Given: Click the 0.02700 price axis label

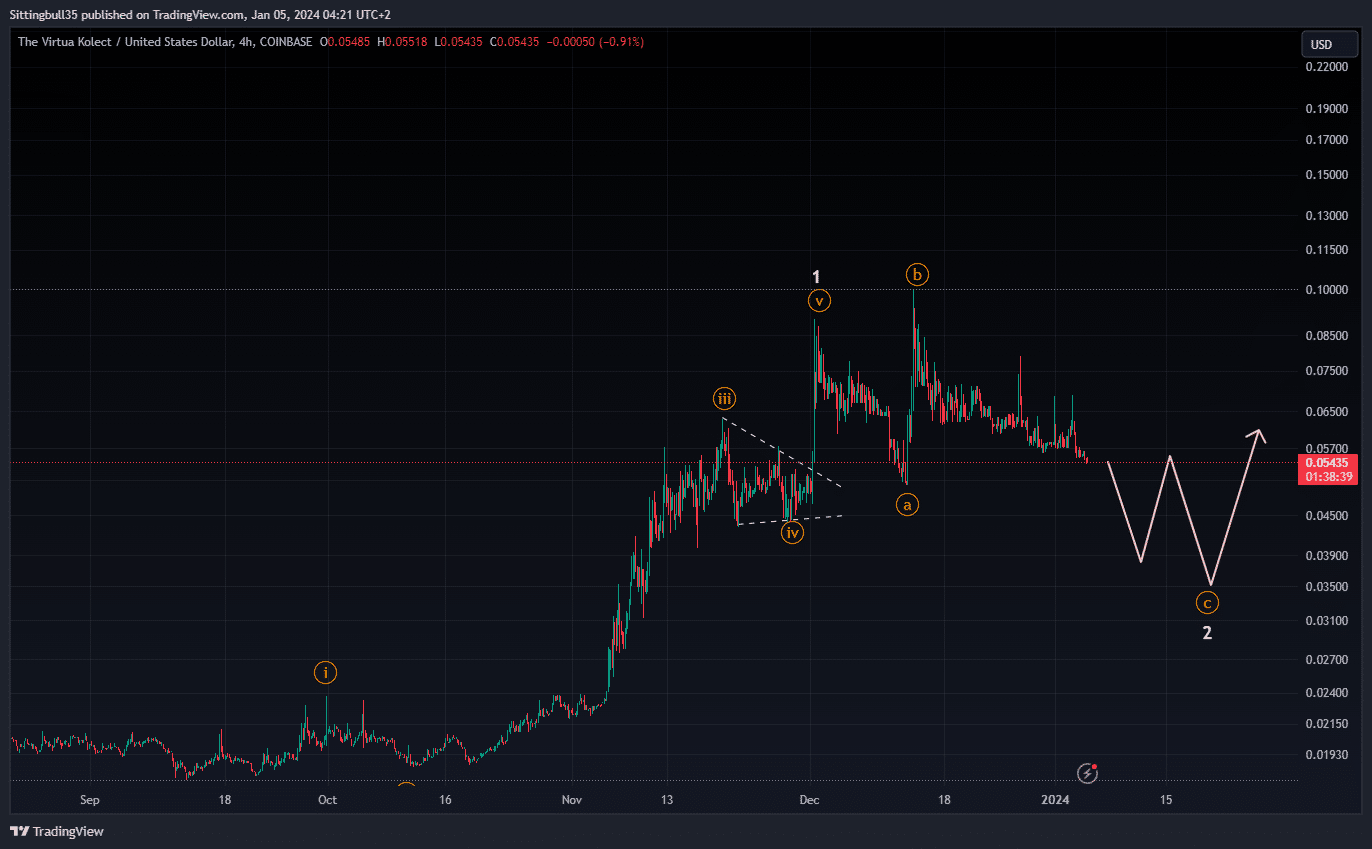Looking at the screenshot, I should (1327, 660).
